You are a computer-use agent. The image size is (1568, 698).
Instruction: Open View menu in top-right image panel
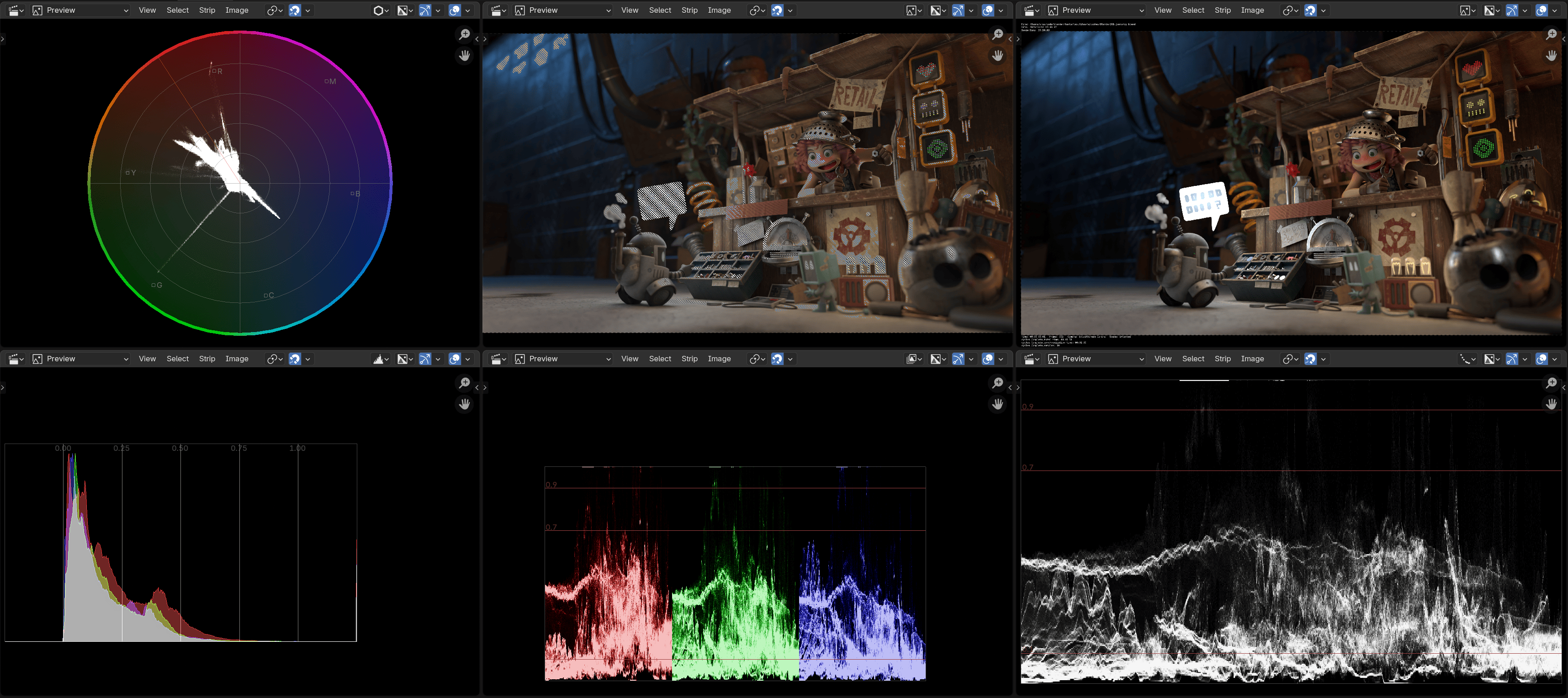[x=1163, y=11]
